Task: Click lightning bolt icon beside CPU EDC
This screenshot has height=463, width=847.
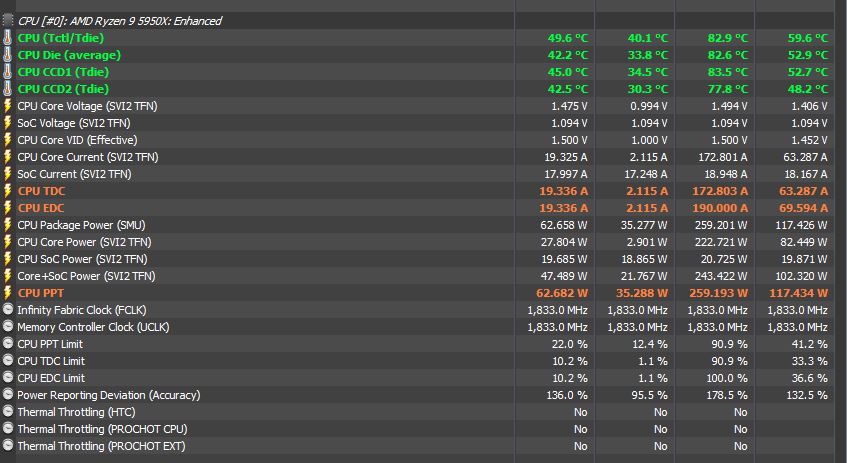Action: pos(8,208)
